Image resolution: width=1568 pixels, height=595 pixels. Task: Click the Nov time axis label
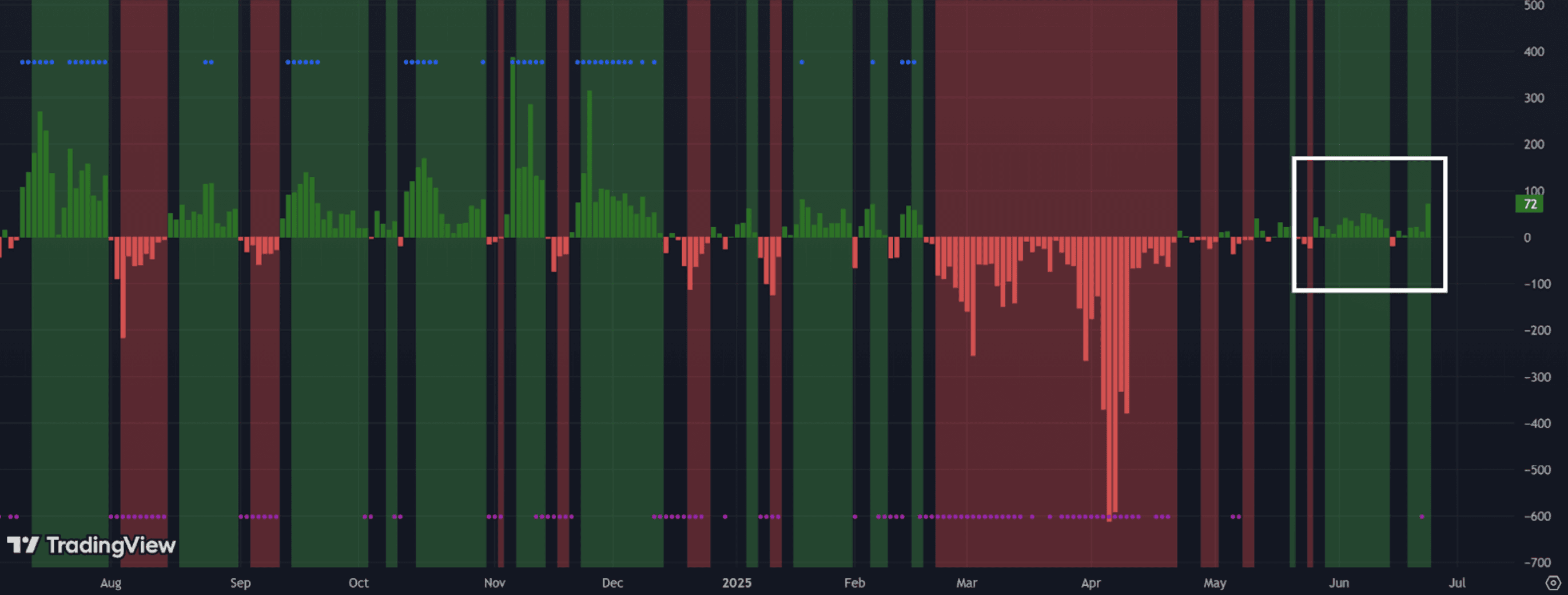[x=494, y=583]
